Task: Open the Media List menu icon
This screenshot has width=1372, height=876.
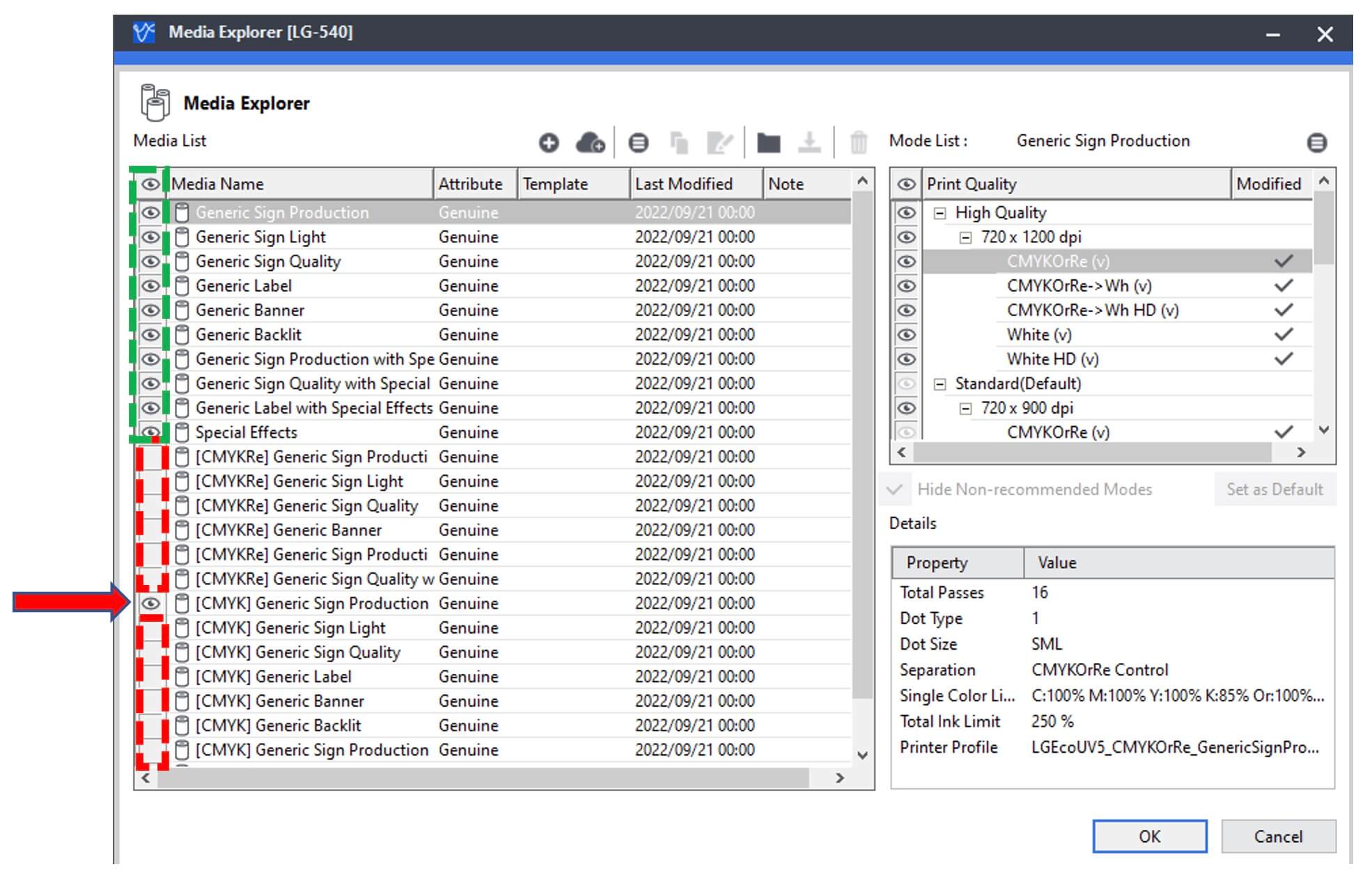Action: (638, 143)
